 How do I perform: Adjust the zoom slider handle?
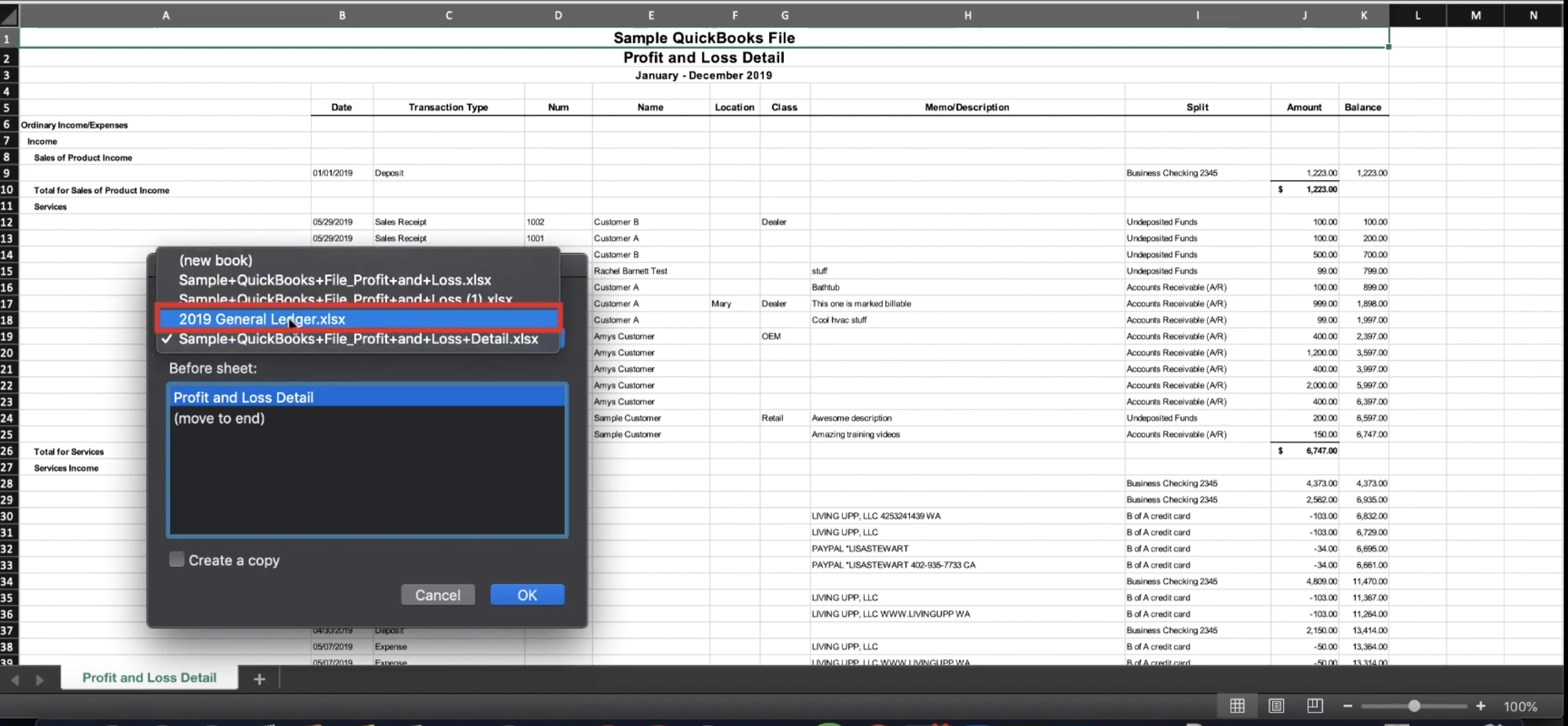point(1414,706)
